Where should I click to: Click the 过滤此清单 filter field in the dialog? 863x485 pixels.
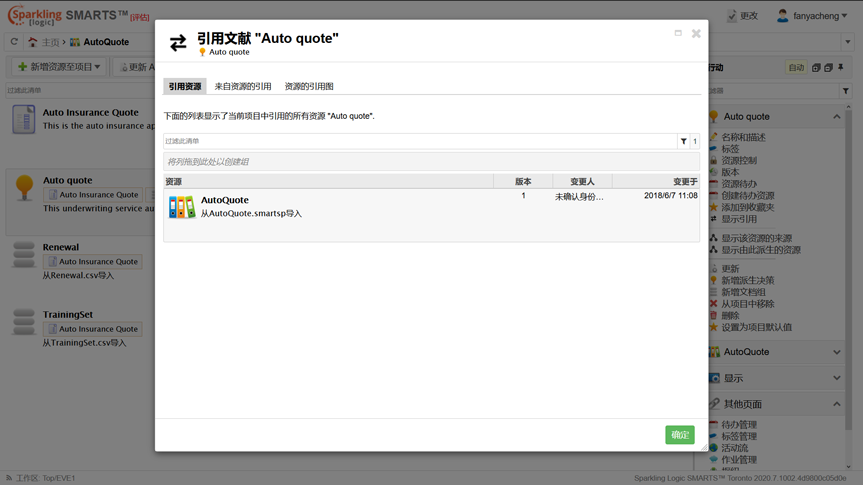[x=420, y=142]
